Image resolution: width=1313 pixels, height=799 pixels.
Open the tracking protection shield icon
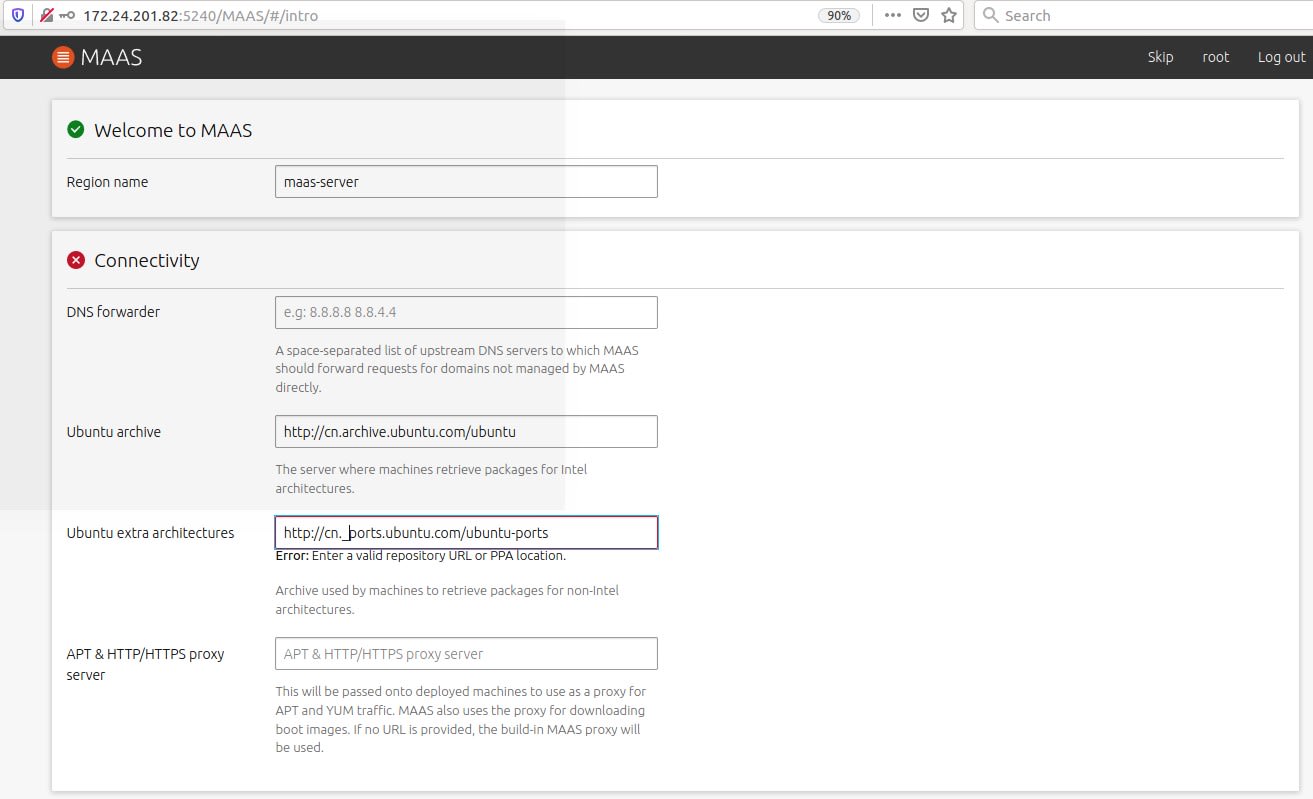pos(17,16)
